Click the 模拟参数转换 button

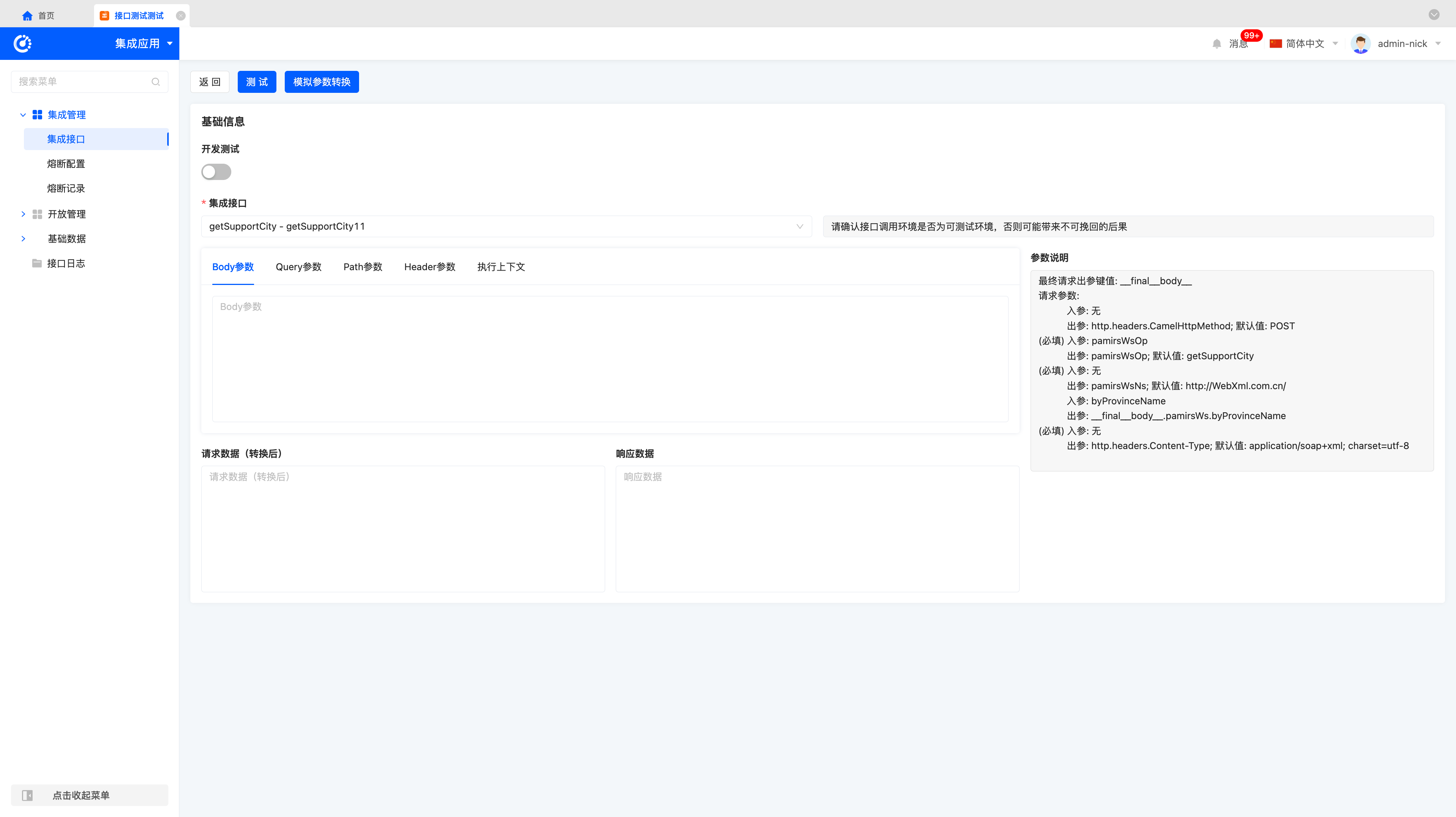click(x=322, y=82)
